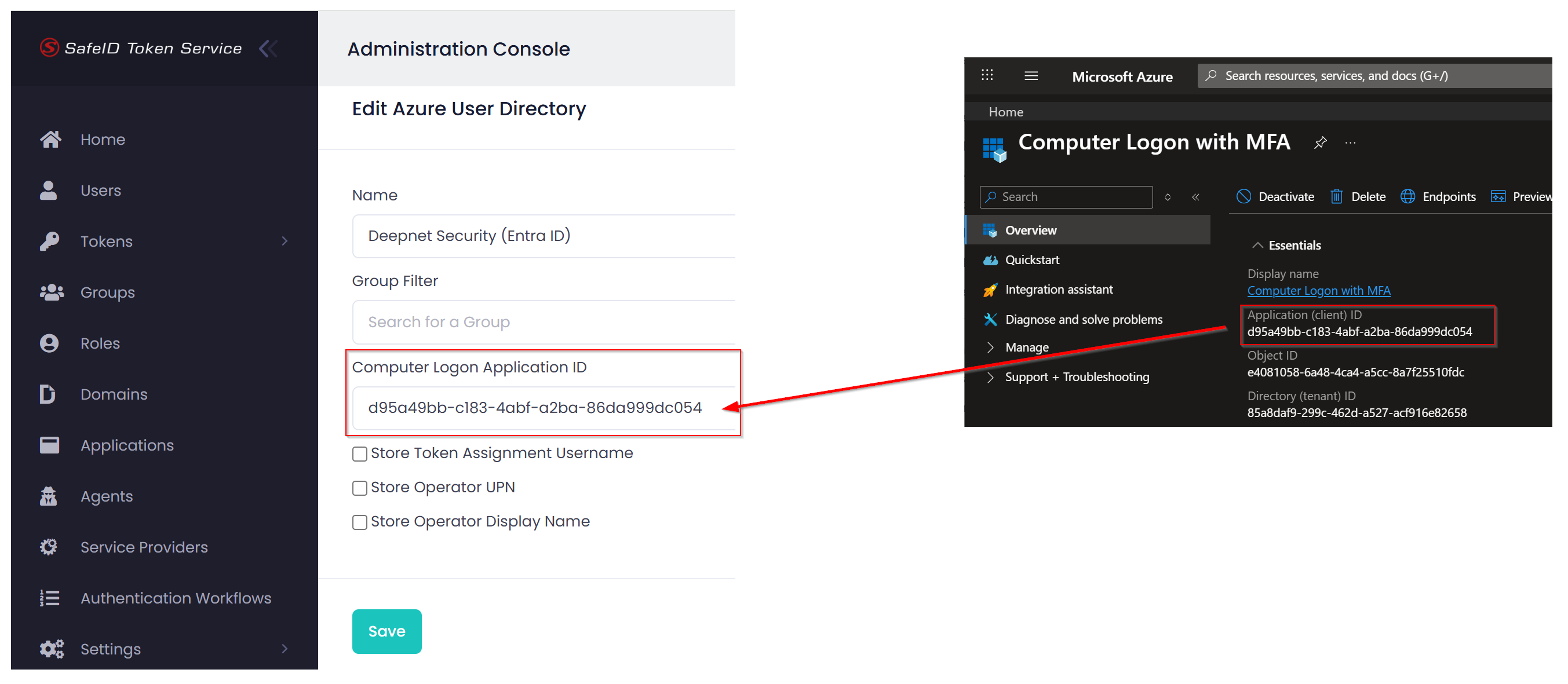The height and width of the screenshot is (684, 1568).
Task: Check the Store Operator UPN box
Action: click(360, 488)
